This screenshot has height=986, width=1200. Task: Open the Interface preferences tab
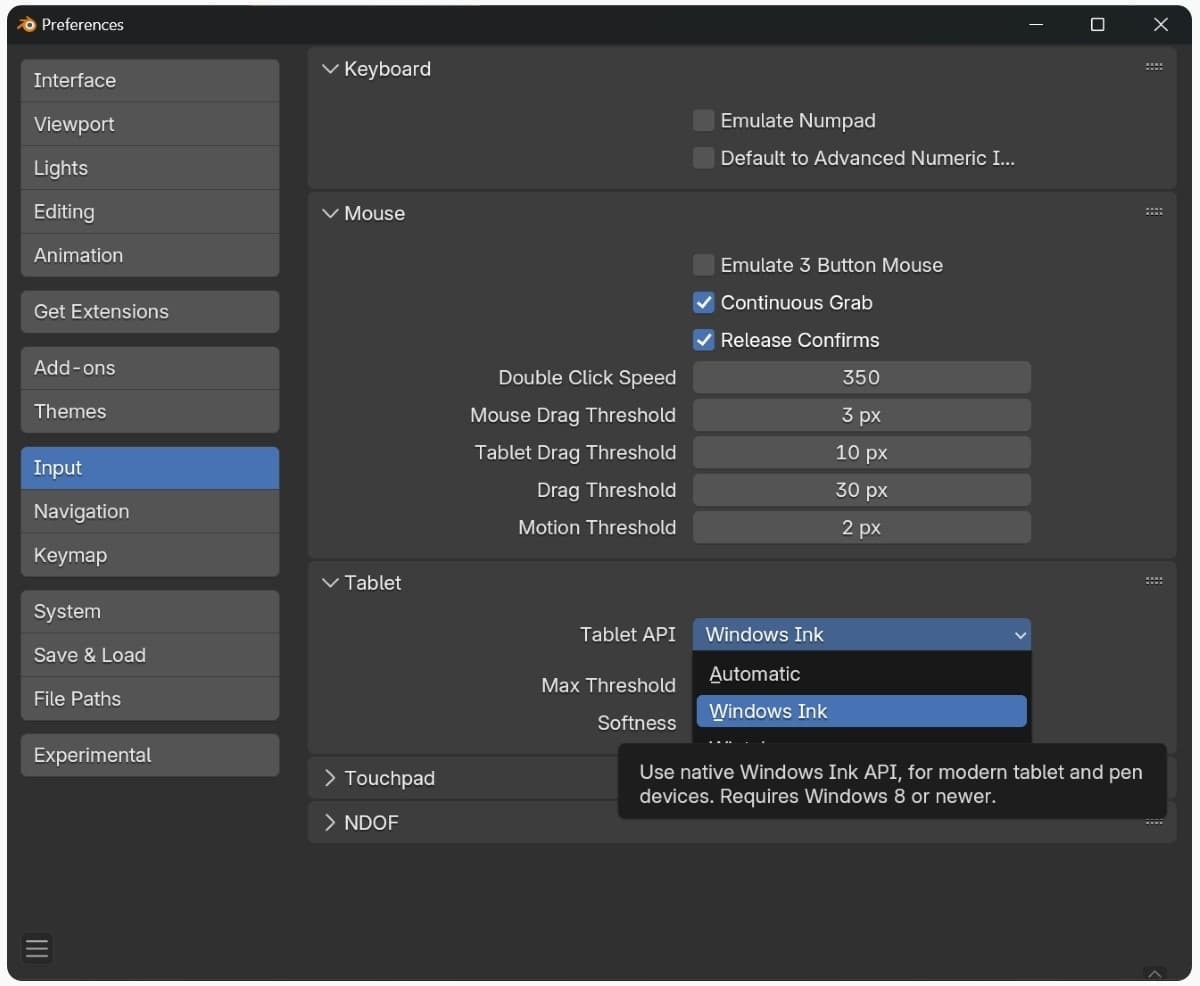coord(150,80)
